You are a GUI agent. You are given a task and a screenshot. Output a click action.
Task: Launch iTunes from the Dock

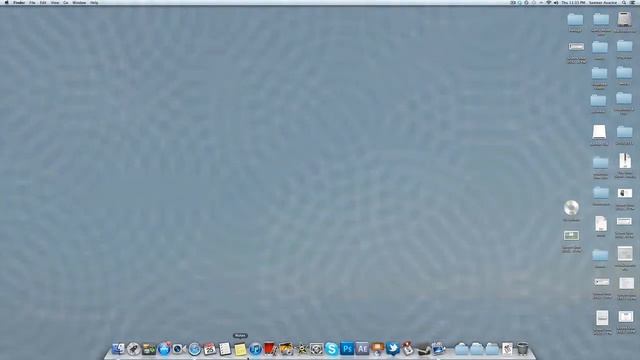tap(256, 349)
